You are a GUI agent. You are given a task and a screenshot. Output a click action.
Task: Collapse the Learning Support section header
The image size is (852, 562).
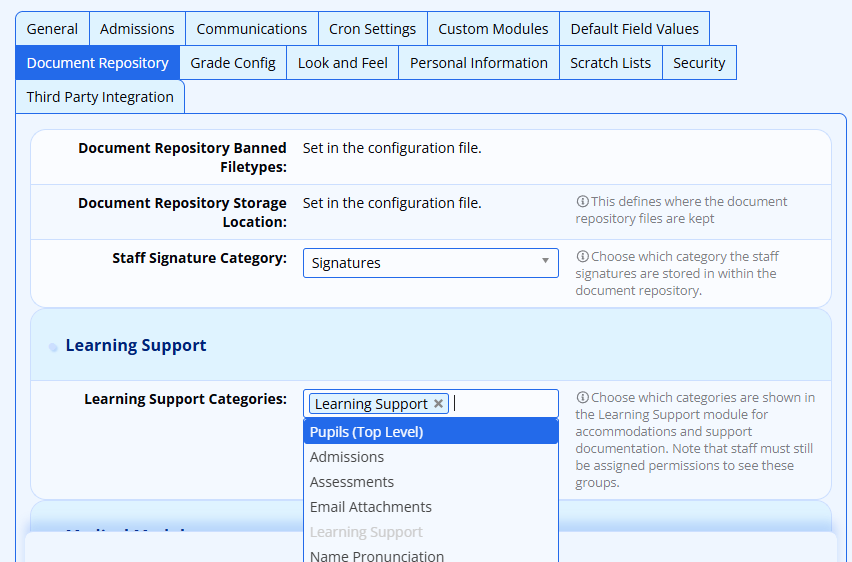click(136, 346)
